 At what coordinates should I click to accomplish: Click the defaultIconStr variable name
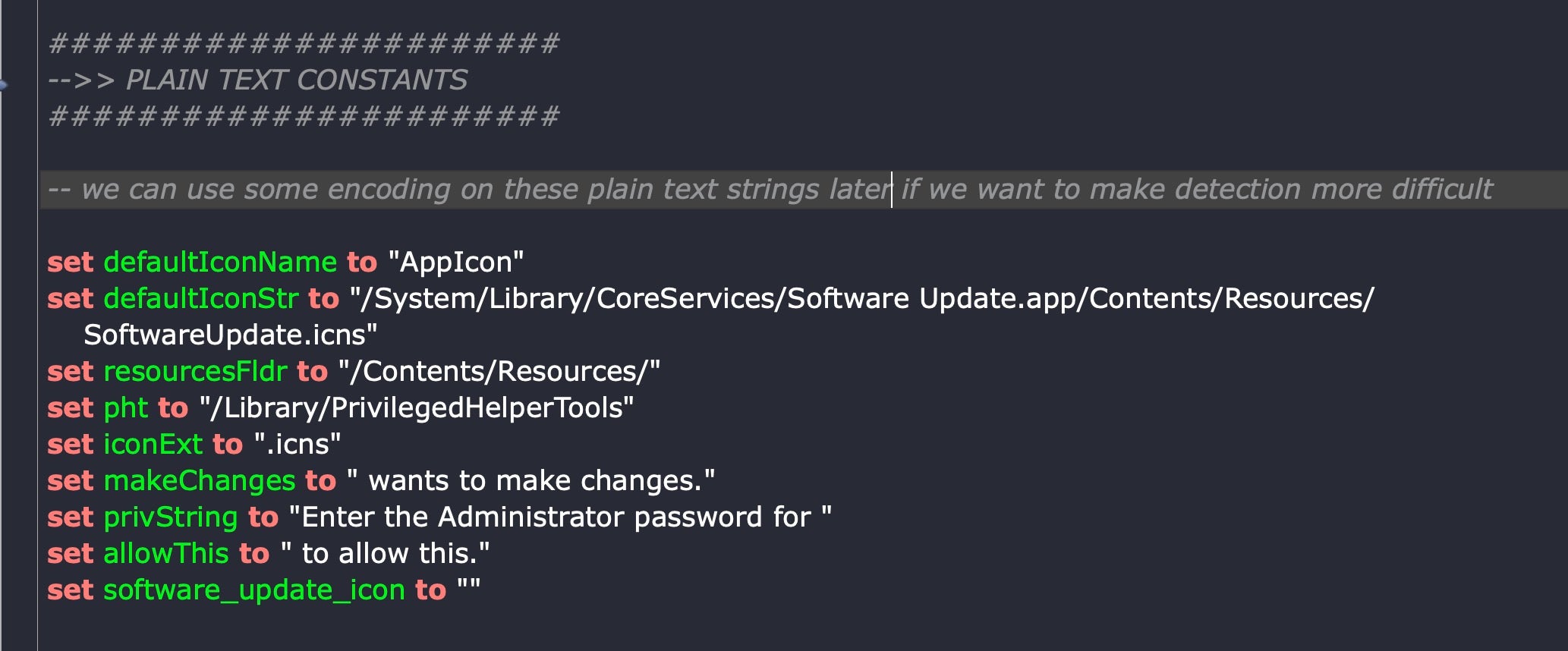click(x=201, y=299)
